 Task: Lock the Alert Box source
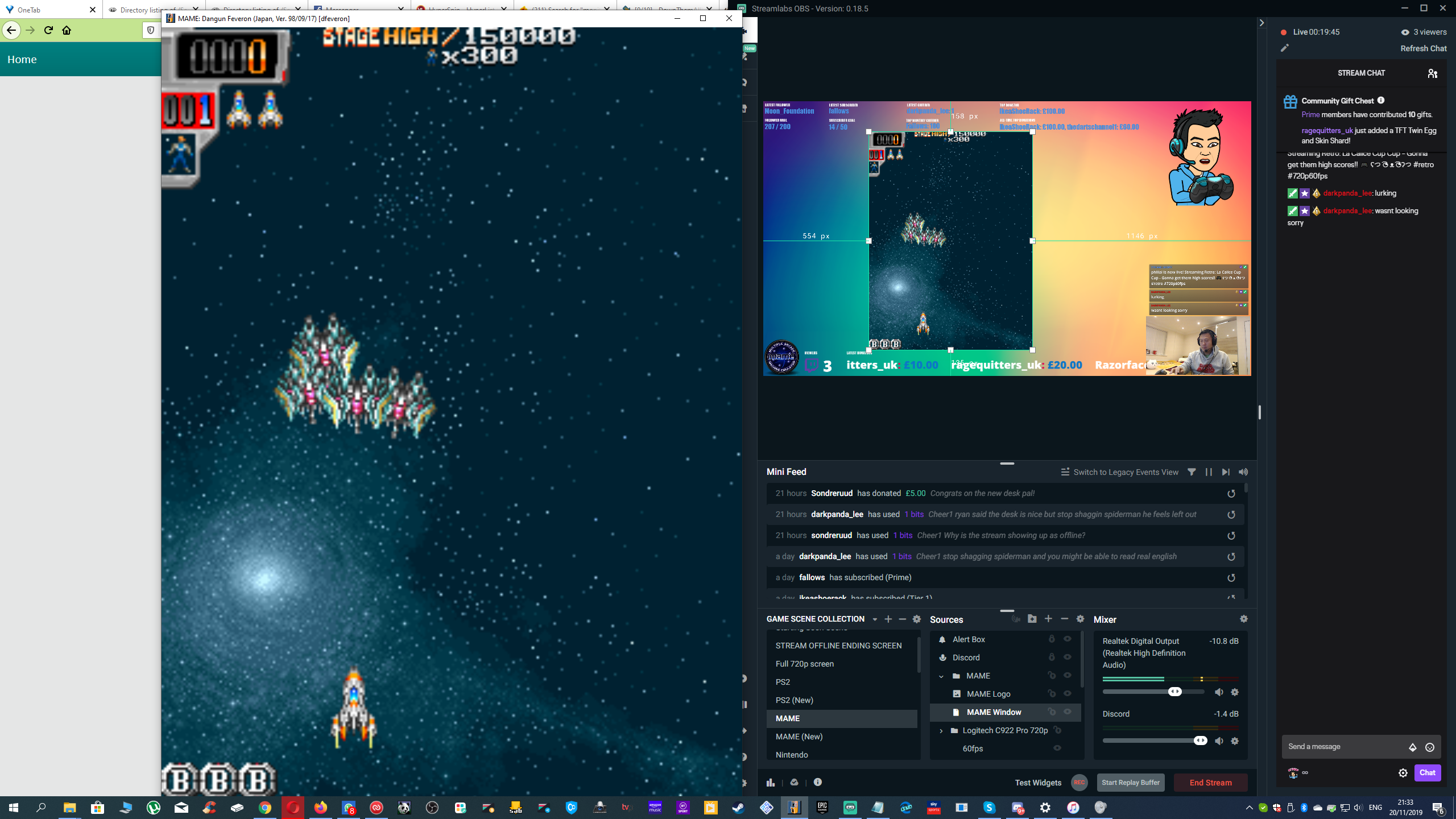pyautogui.click(x=1052, y=639)
